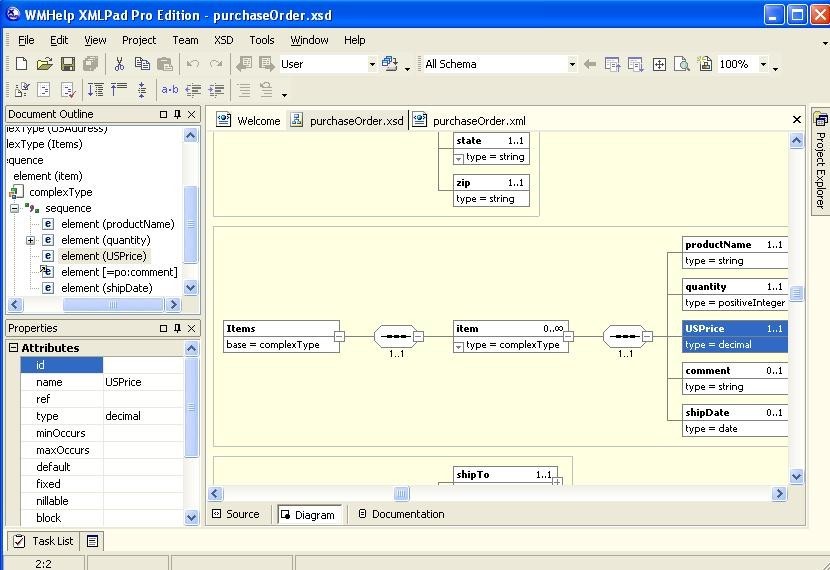Switch to the Source view
This screenshot has height=570, width=830.
click(236, 514)
